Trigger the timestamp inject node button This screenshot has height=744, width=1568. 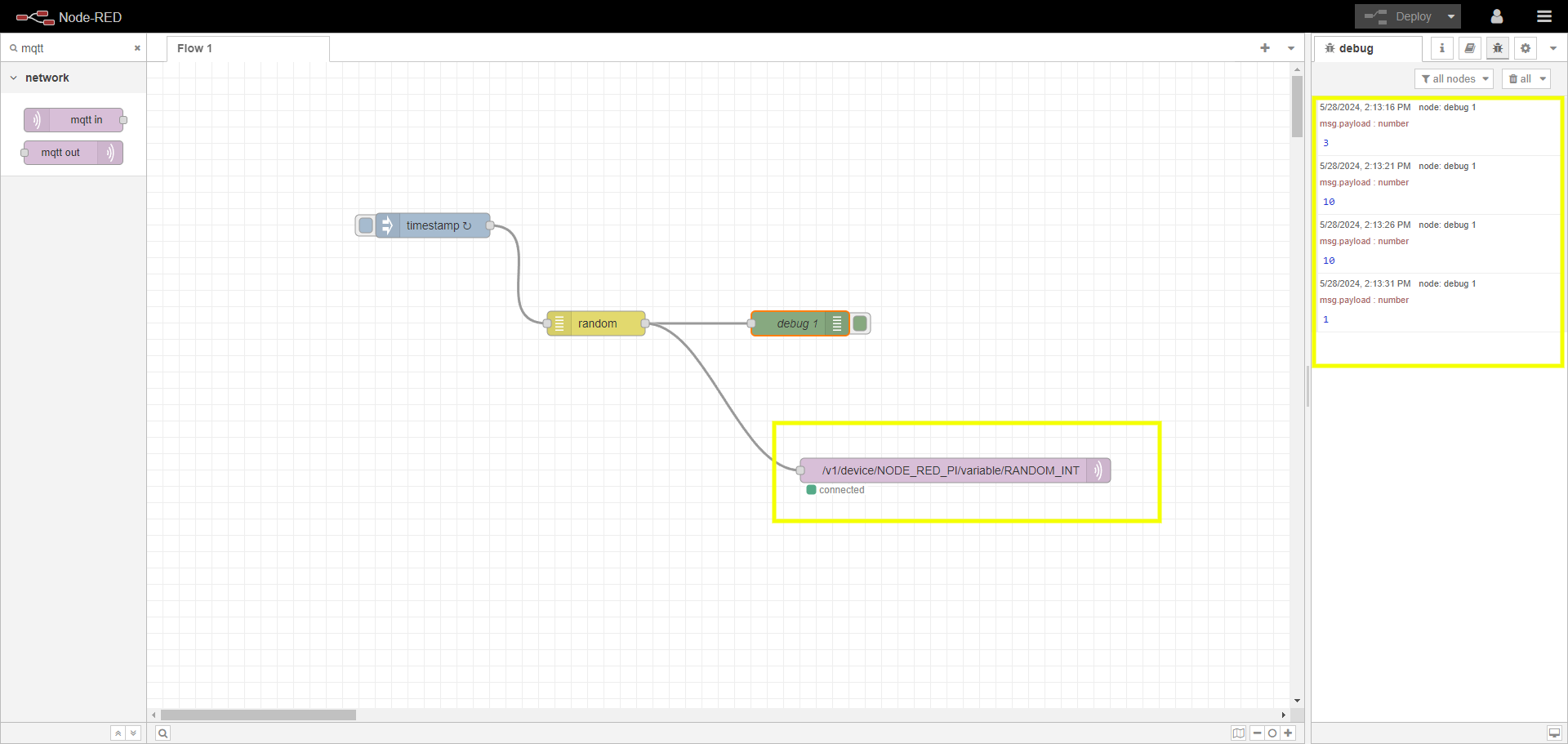(366, 225)
